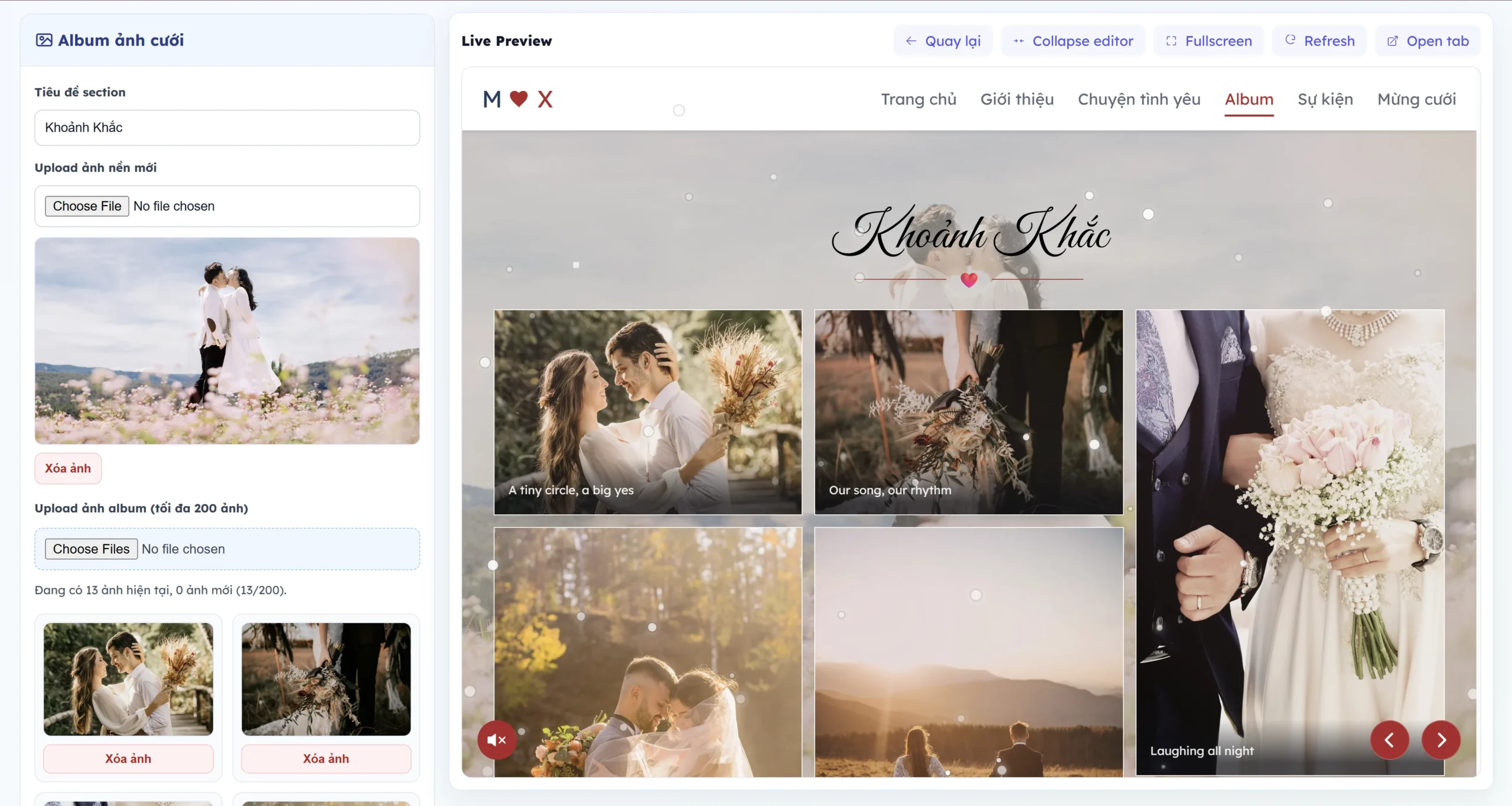Choose File for new background image
This screenshot has height=806, width=1512.
[87, 206]
